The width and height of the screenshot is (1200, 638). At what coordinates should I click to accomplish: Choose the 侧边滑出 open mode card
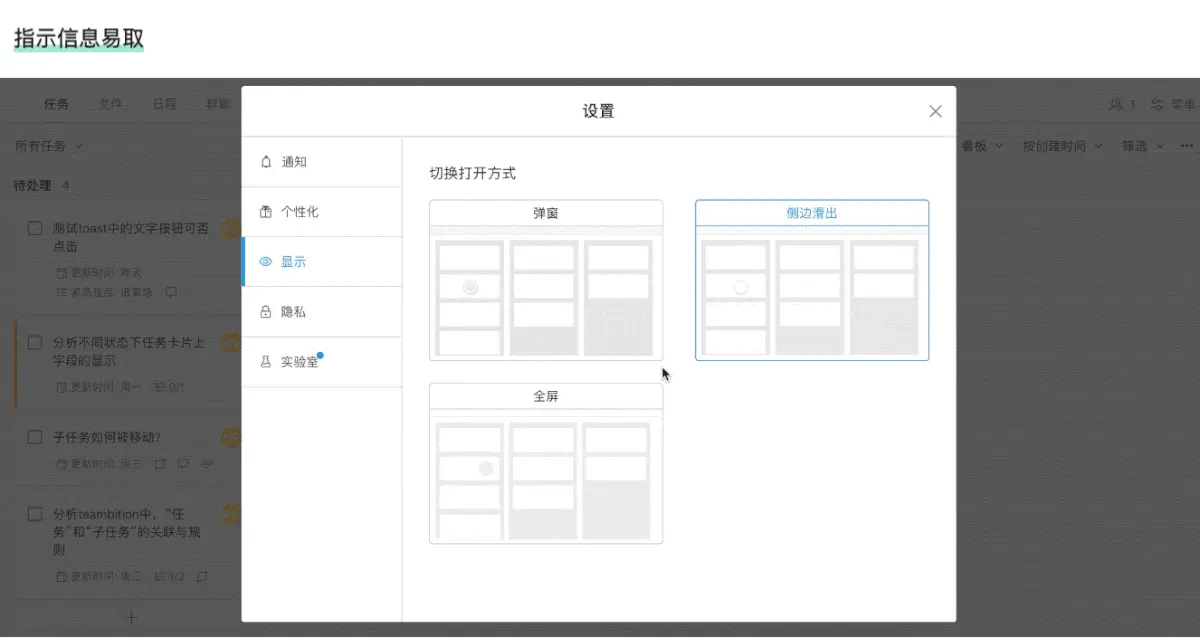[x=812, y=280]
